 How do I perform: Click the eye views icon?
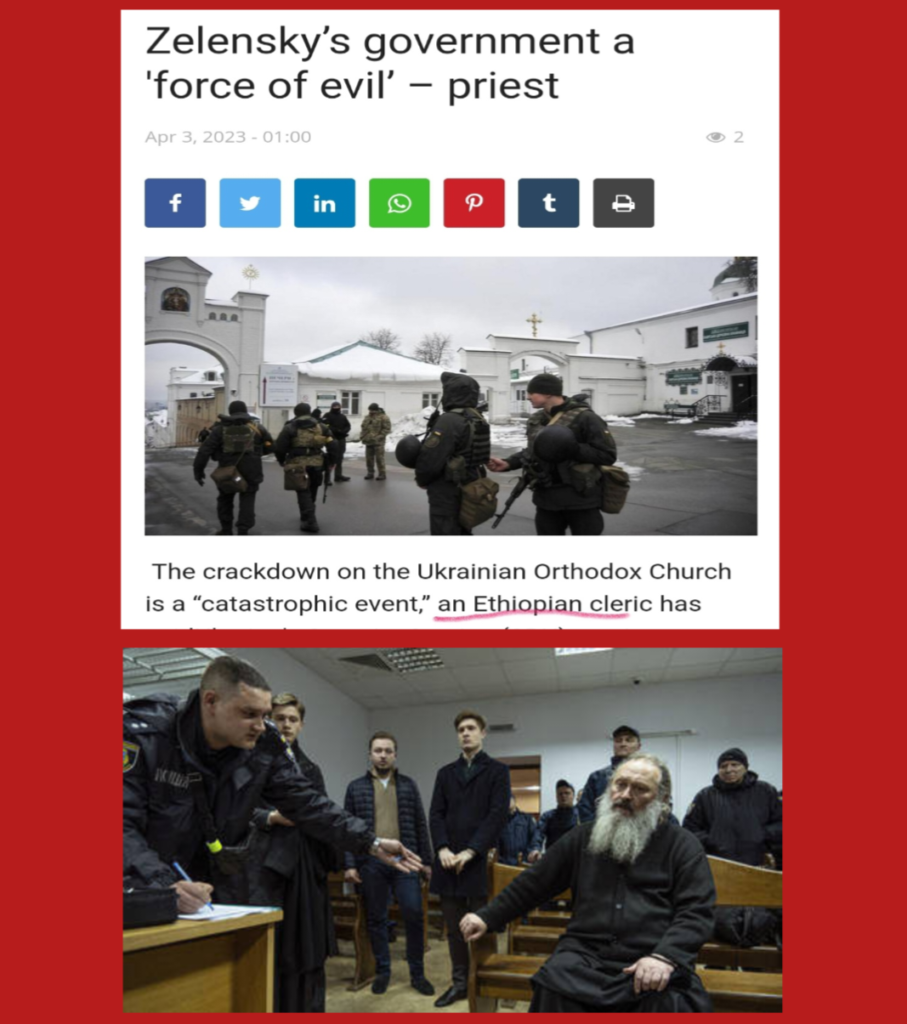pyautogui.click(x=716, y=136)
